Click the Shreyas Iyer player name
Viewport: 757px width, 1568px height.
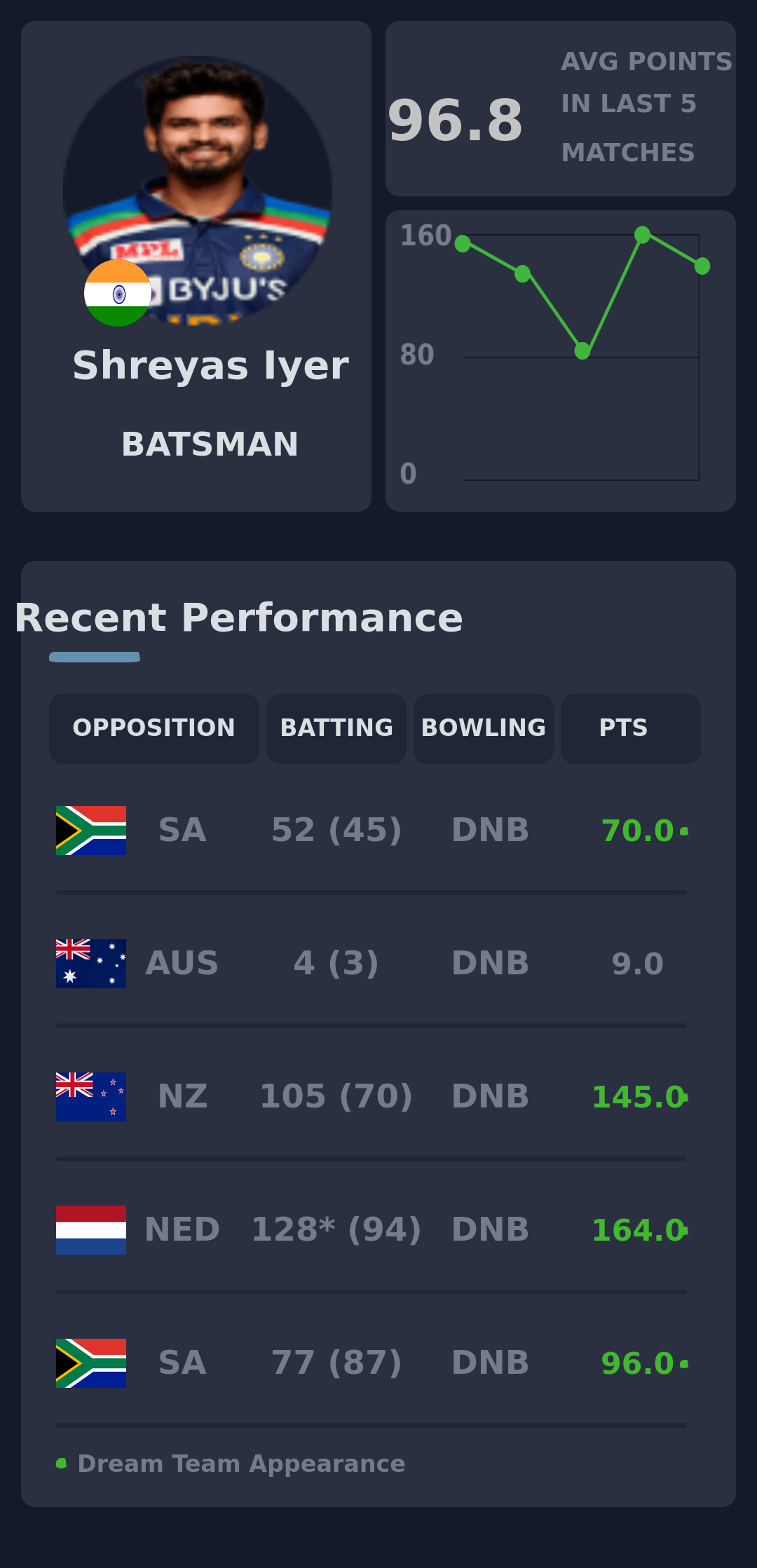pos(210,366)
